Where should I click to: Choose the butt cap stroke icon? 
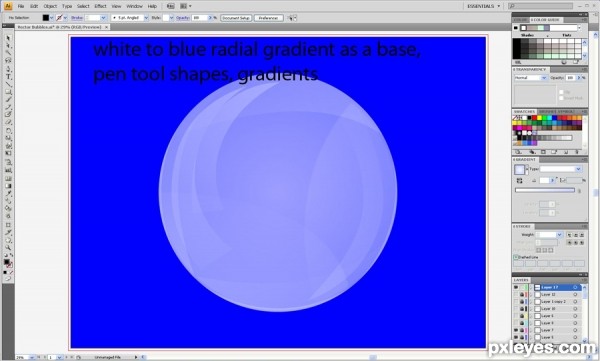pyautogui.click(x=569, y=235)
